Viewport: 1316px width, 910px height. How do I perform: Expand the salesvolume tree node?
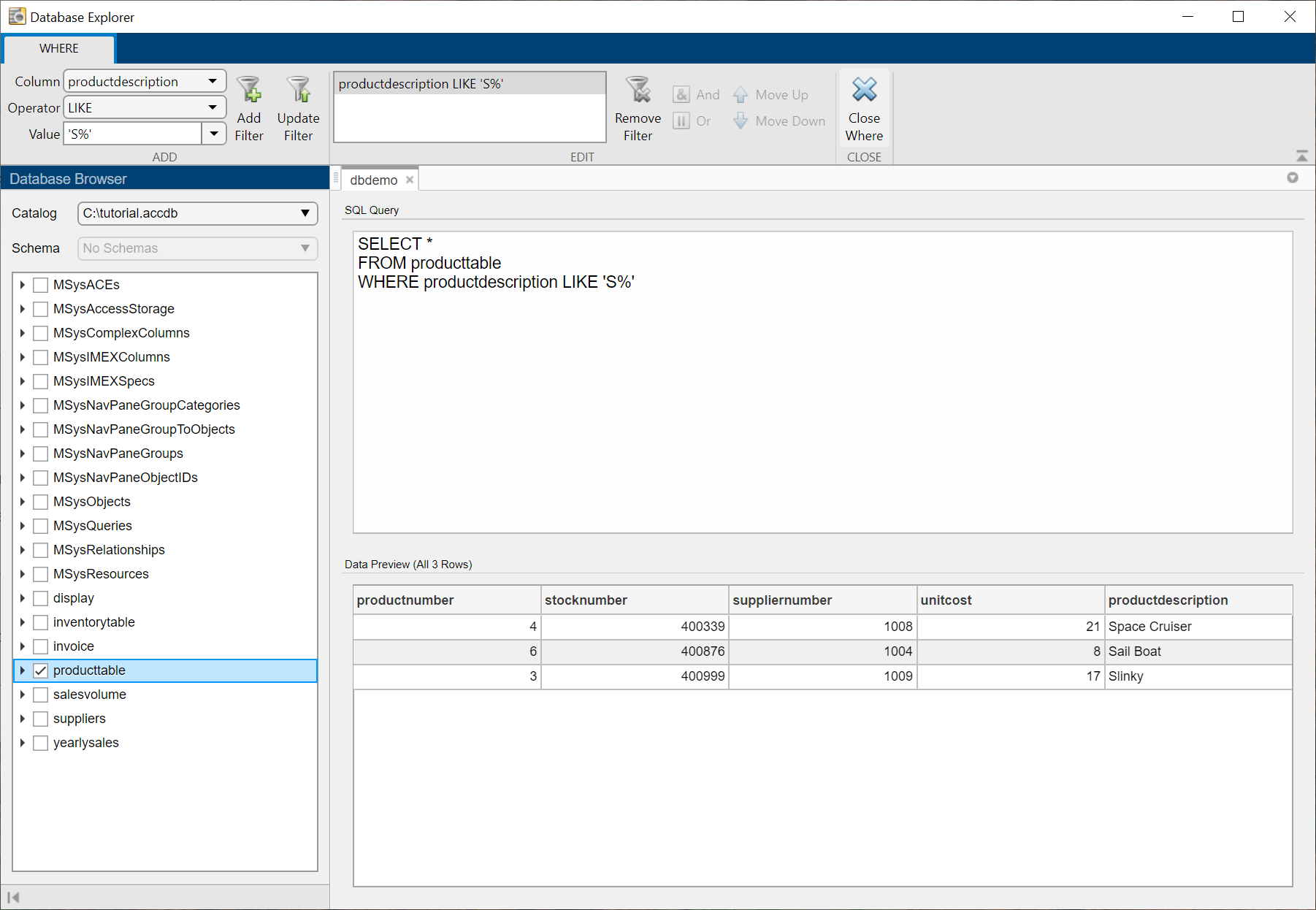point(23,695)
